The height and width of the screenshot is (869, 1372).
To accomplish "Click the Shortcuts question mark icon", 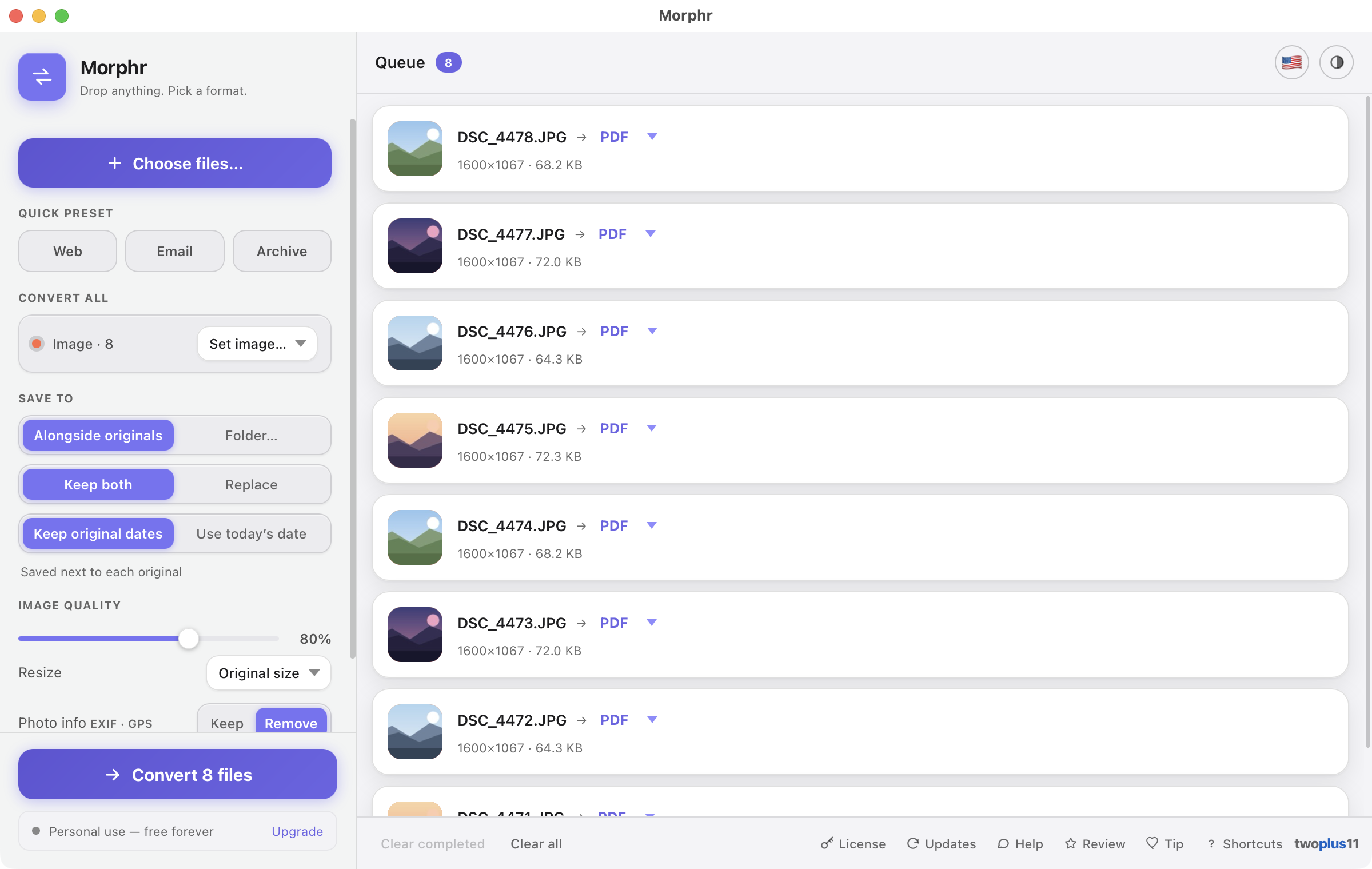I will [x=1211, y=843].
